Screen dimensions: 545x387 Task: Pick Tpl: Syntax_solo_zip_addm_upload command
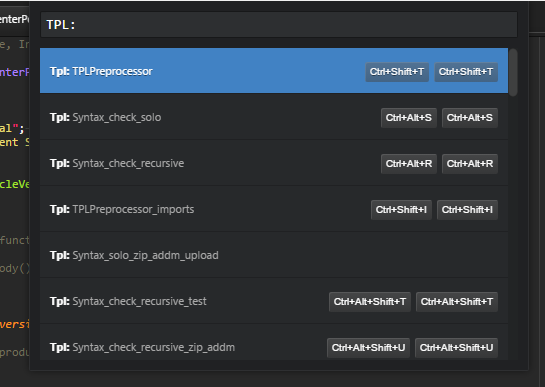tap(274, 255)
